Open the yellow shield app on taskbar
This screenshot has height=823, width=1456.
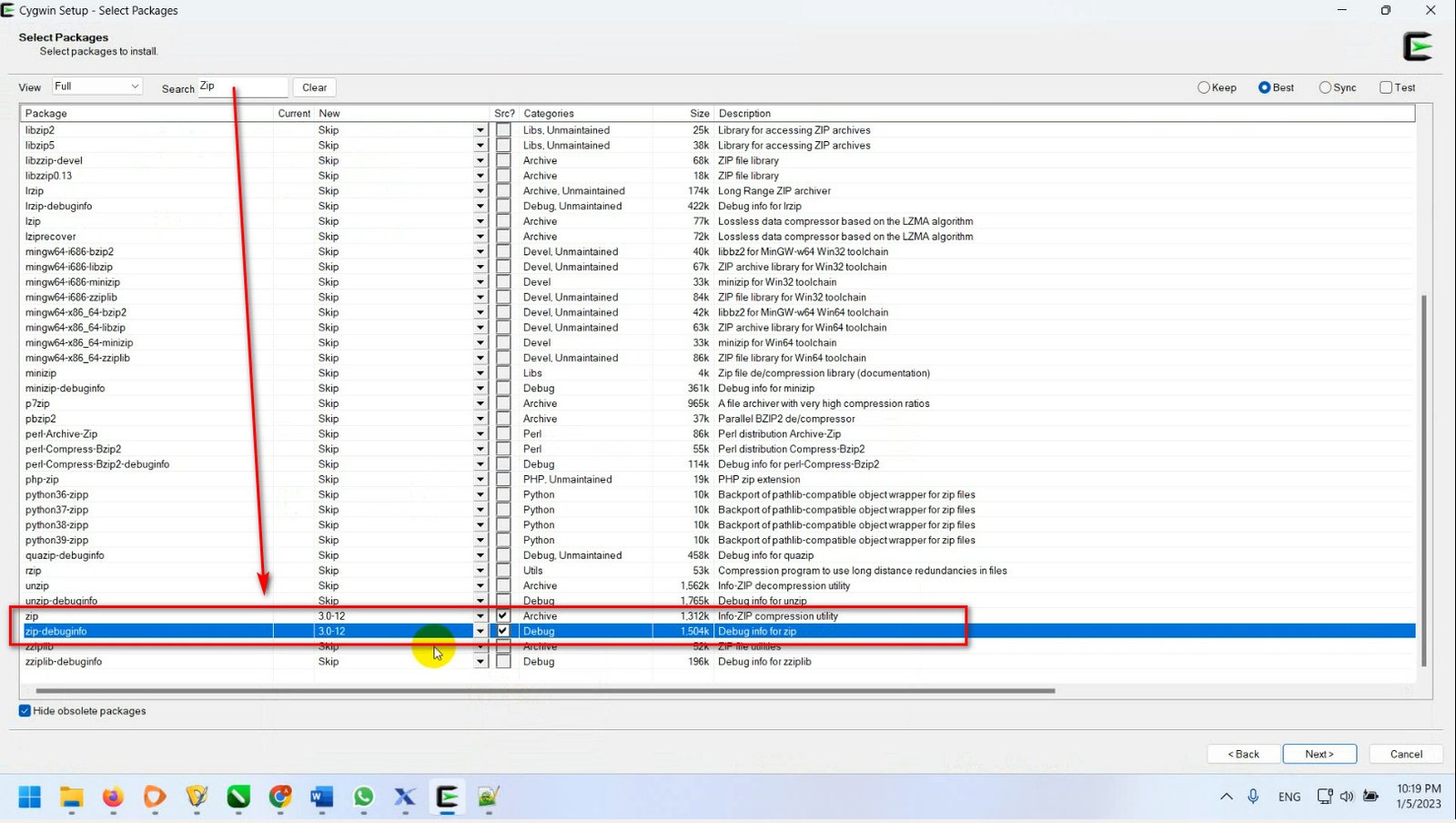coord(197,797)
